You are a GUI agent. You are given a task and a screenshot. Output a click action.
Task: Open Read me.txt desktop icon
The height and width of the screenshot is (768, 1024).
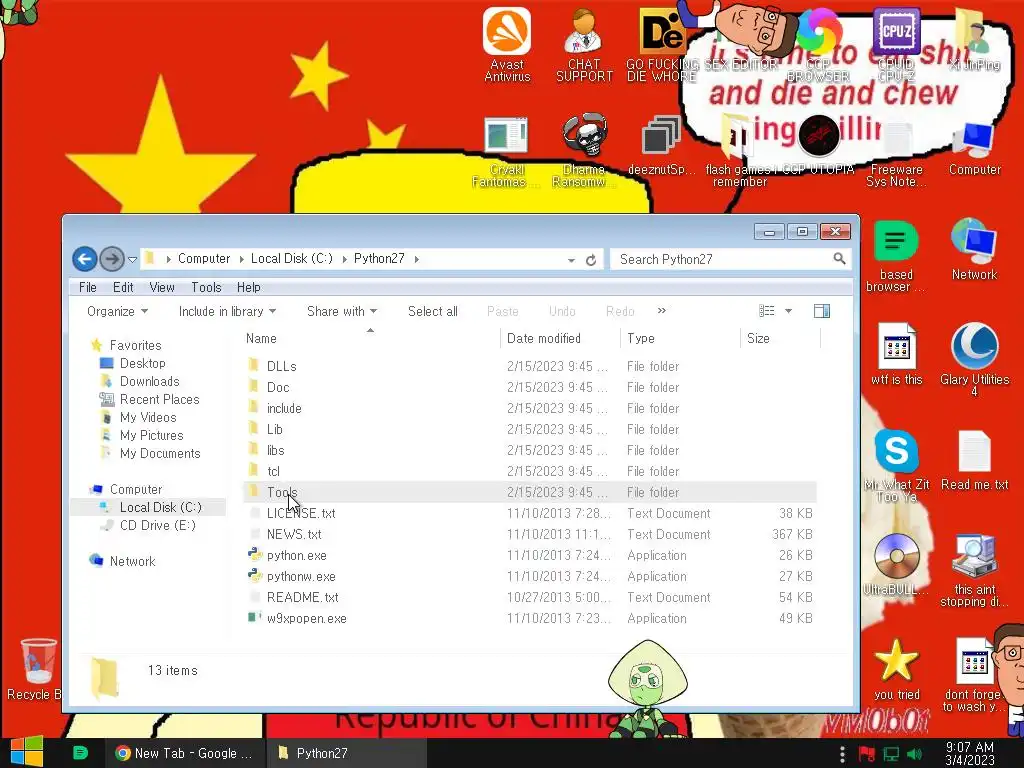pos(974,460)
